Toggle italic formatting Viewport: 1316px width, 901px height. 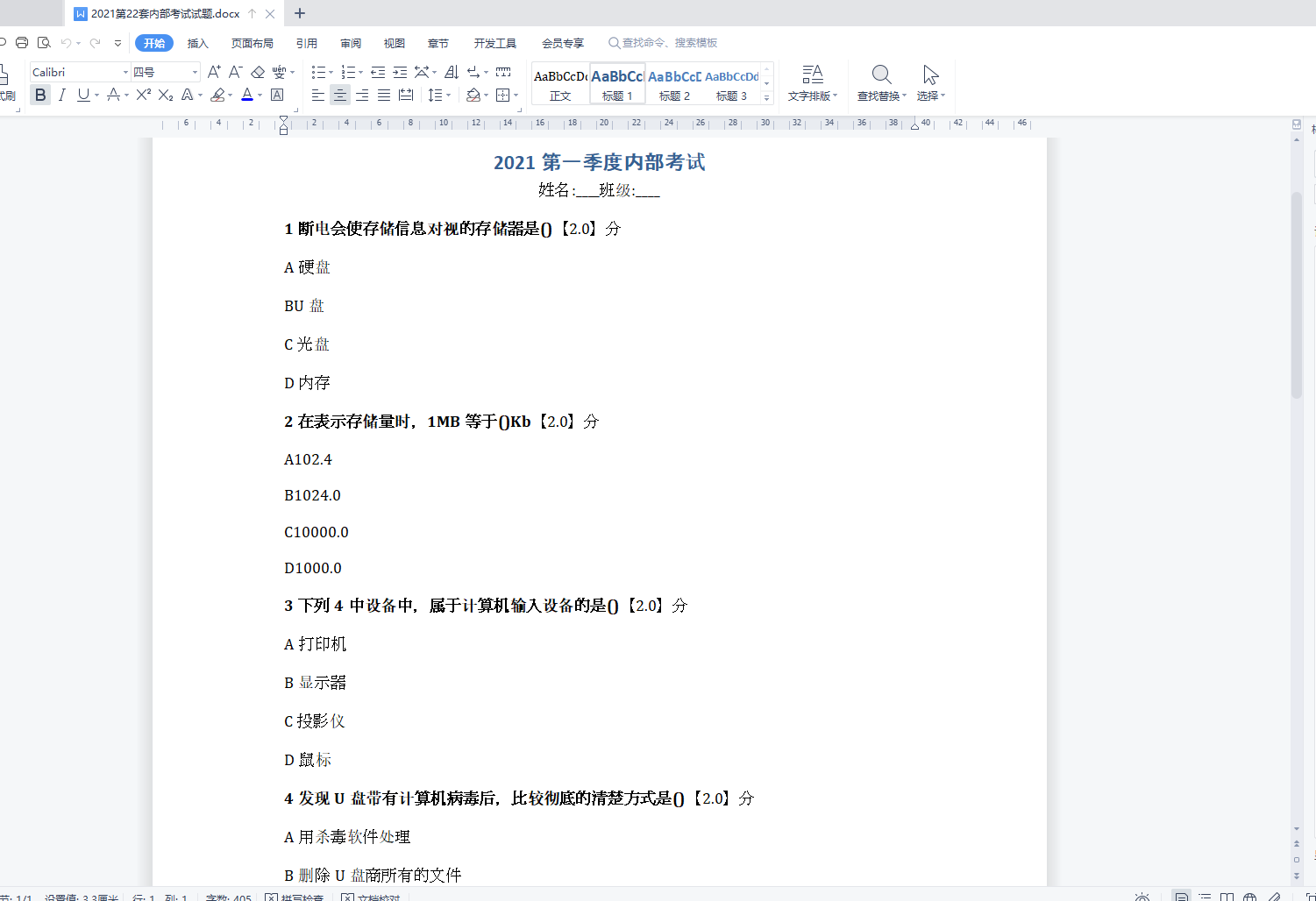pyautogui.click(x=60, y=95)
